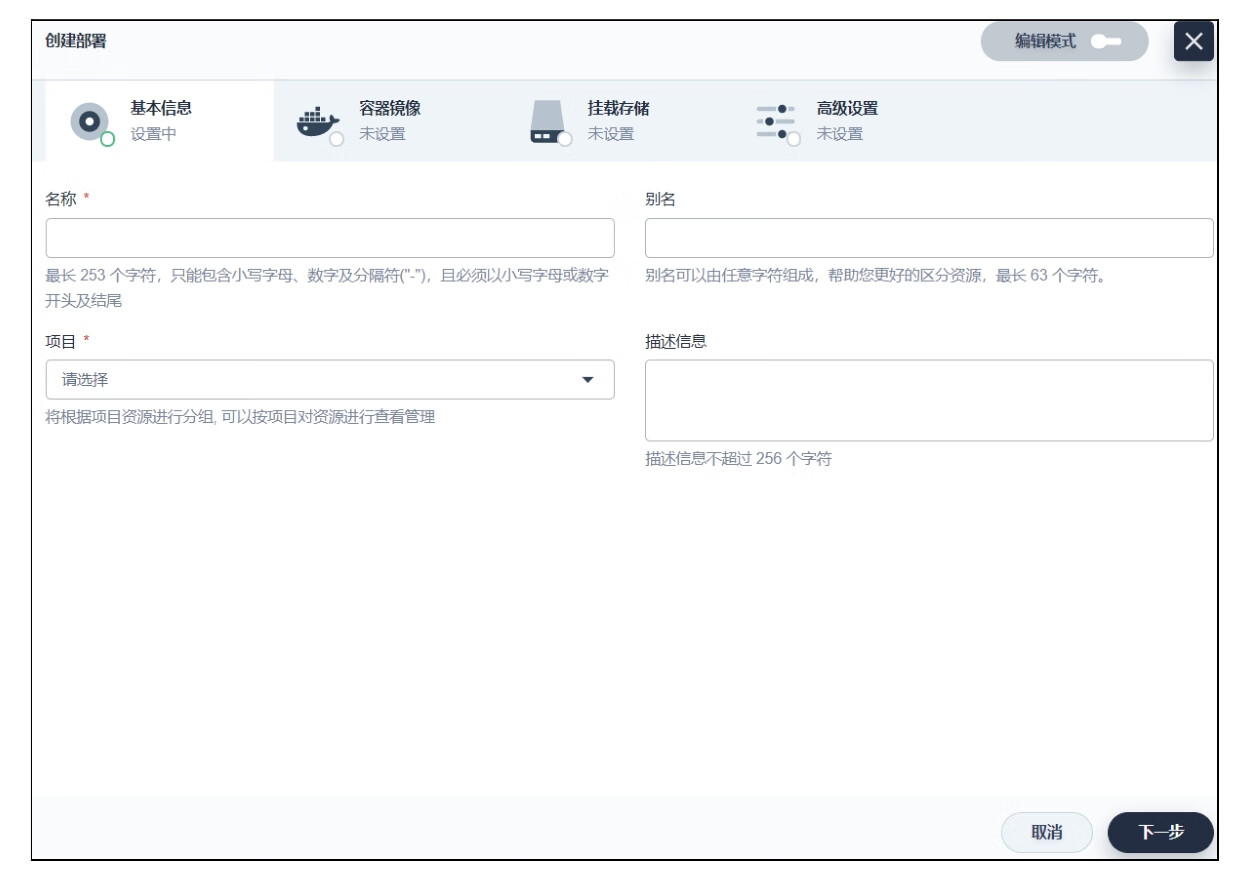Image resolution: width=1253 pixels, height=878 pixels.
Task: Click status circle on container image step
Action: point(337,139)
